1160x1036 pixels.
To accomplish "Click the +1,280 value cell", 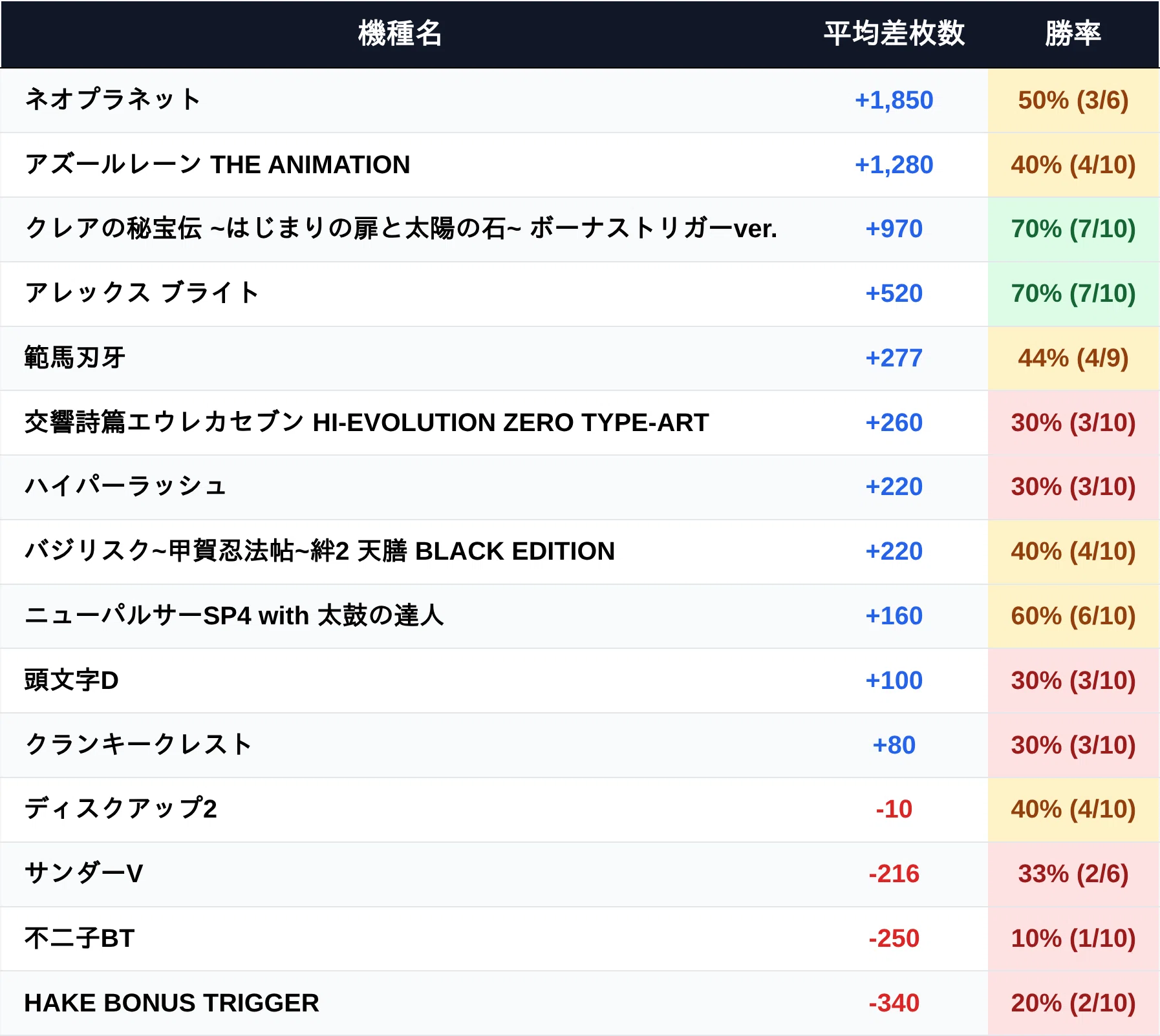I will coord(894,165).
